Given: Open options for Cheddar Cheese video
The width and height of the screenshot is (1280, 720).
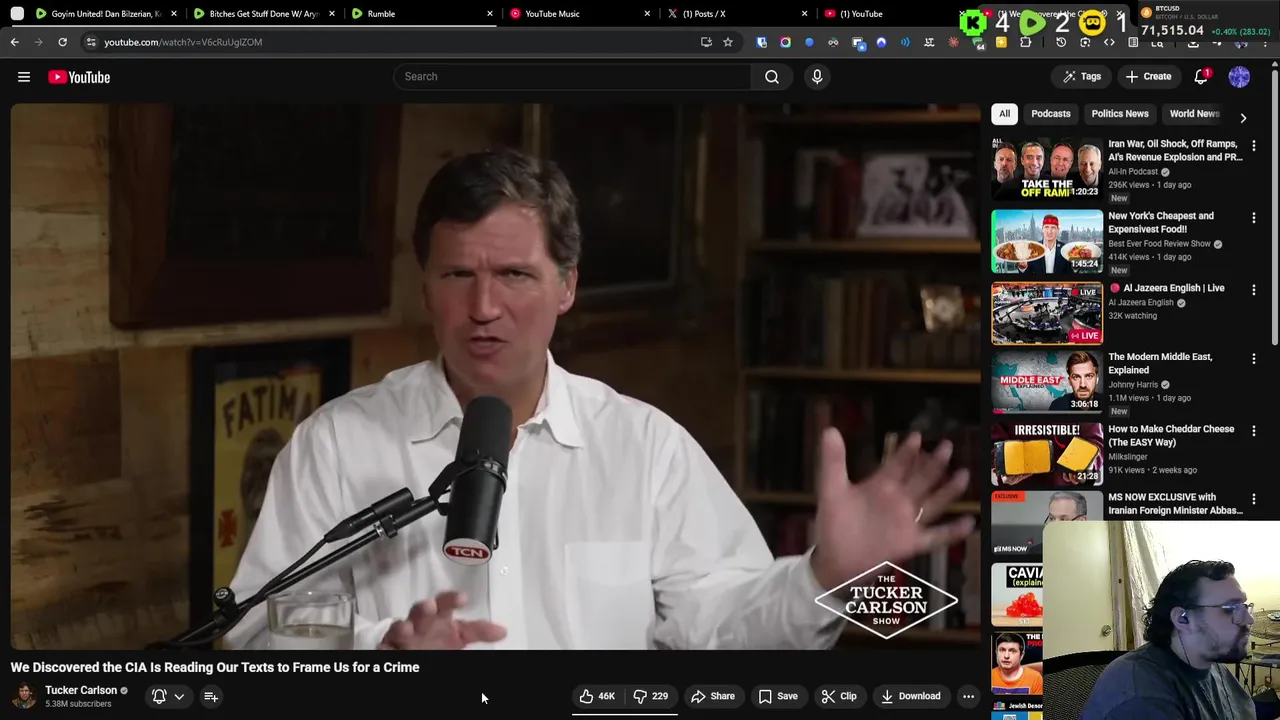Looking at the screenshot, I should 1254,431.
